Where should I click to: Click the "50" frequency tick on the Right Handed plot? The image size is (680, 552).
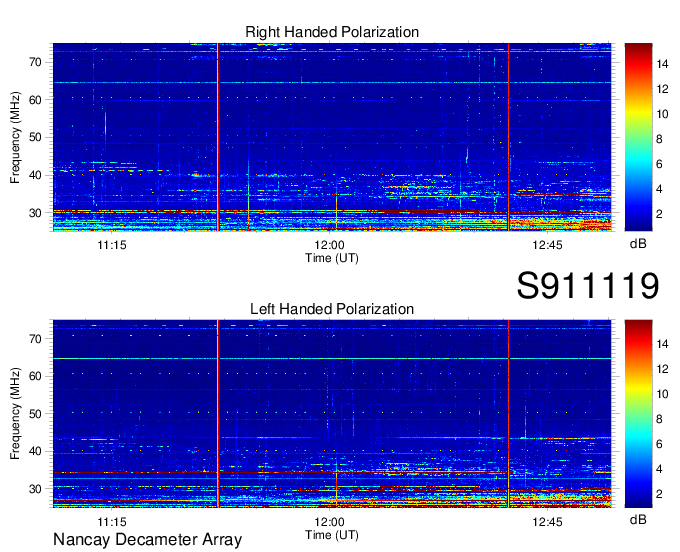coord(36,138)
